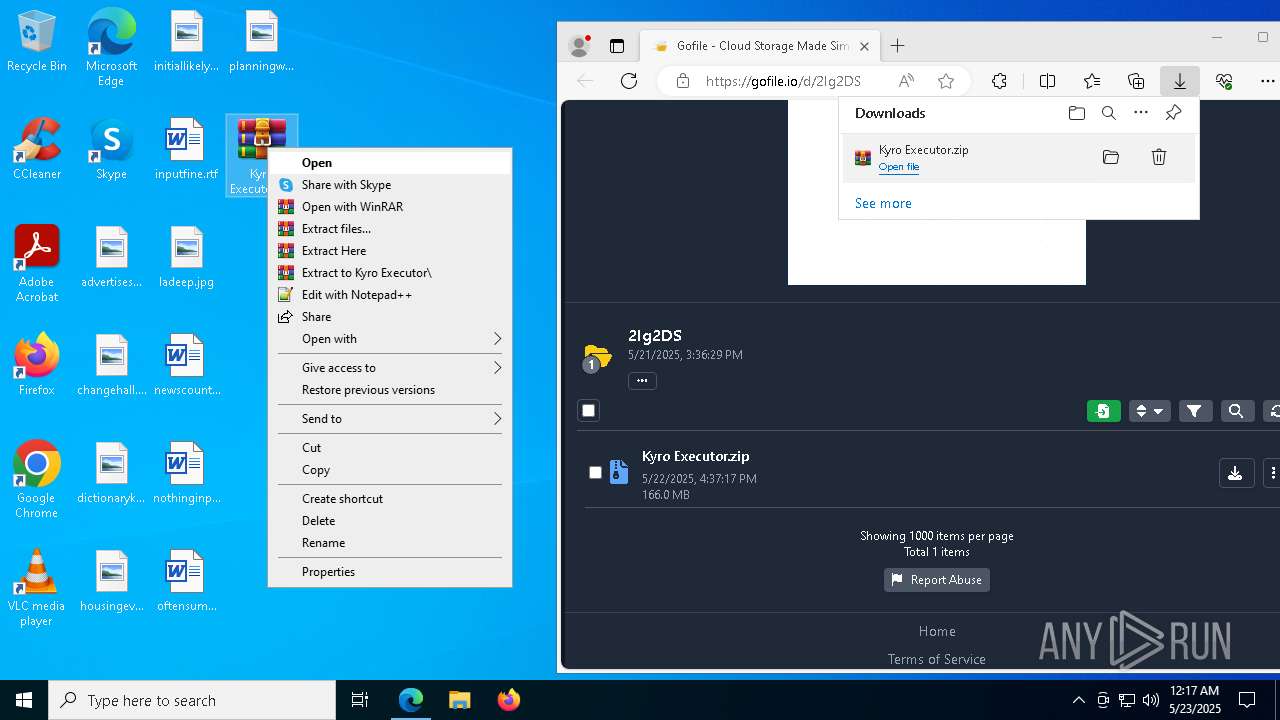The width and height of the screenshot is (1280, 720).
Task: Download Kyro Executor.zip from Gofile row
Action: pyautogui.click(x=1235, y=473)
